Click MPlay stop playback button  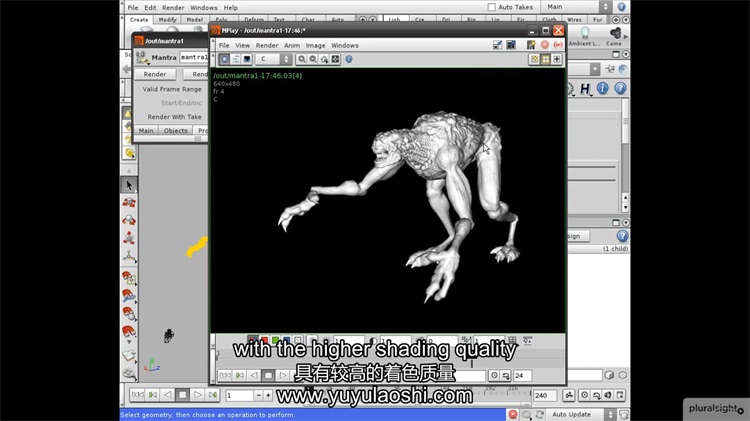click(268, 376)
